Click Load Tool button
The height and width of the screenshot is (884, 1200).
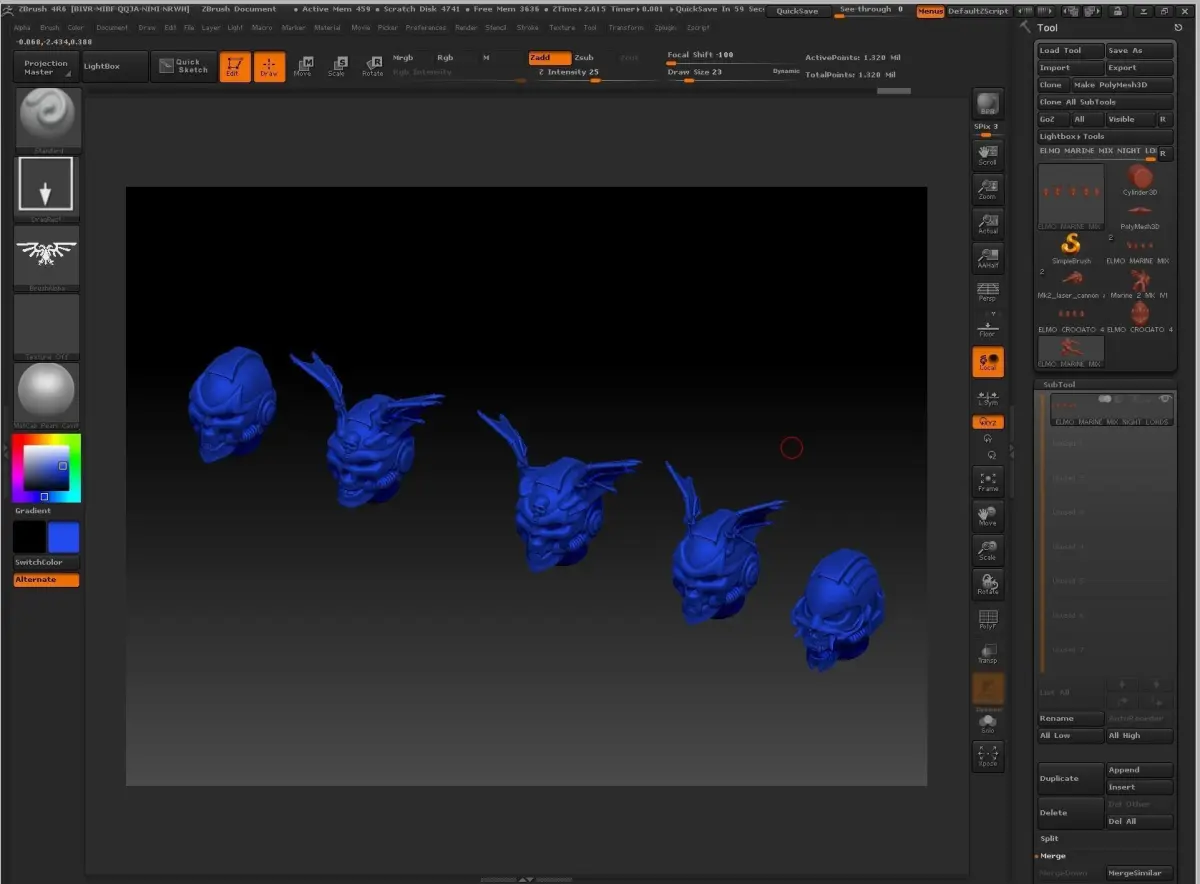[x=1071, y=51]
